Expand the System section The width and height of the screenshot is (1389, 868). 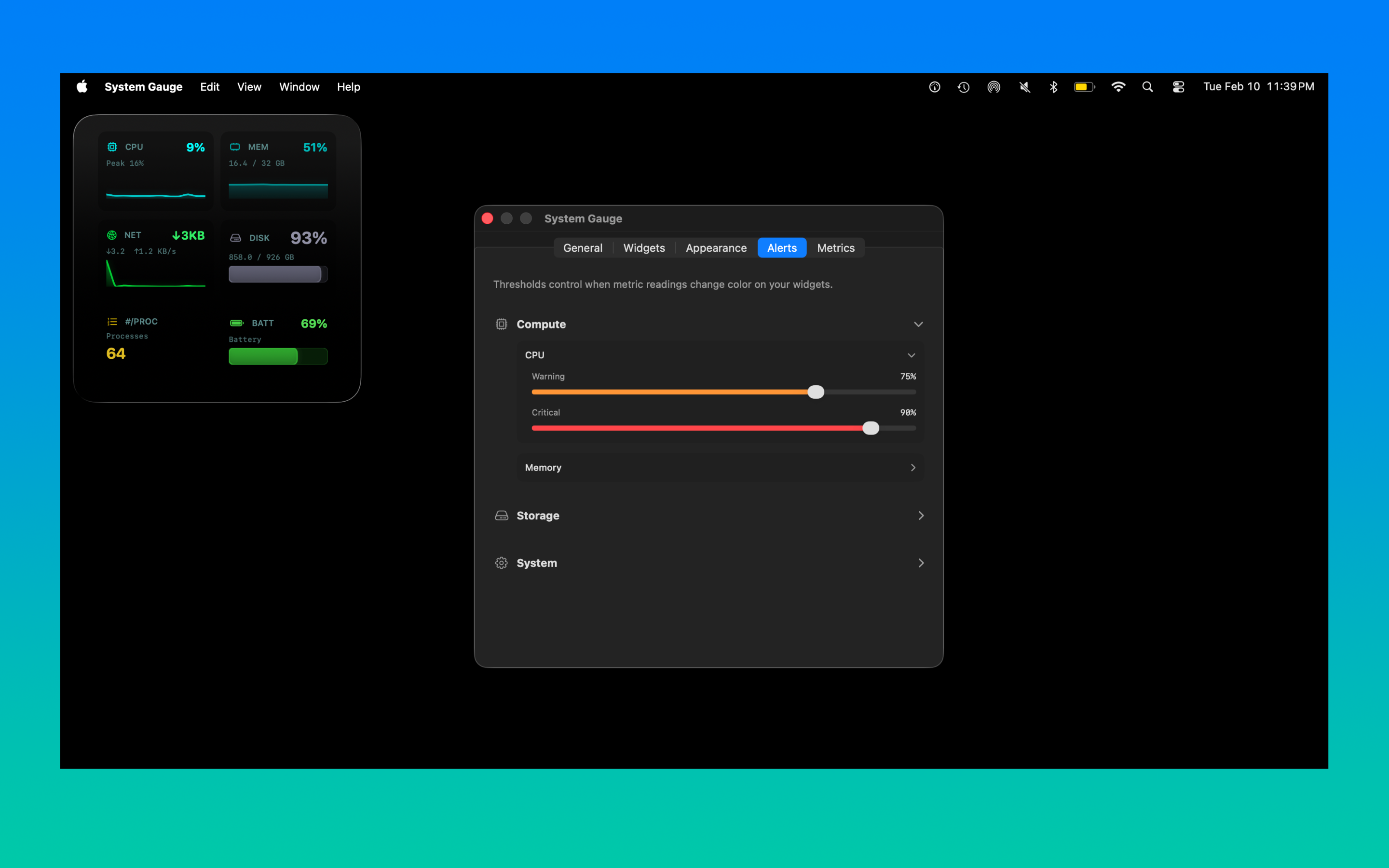coord(921,563)
